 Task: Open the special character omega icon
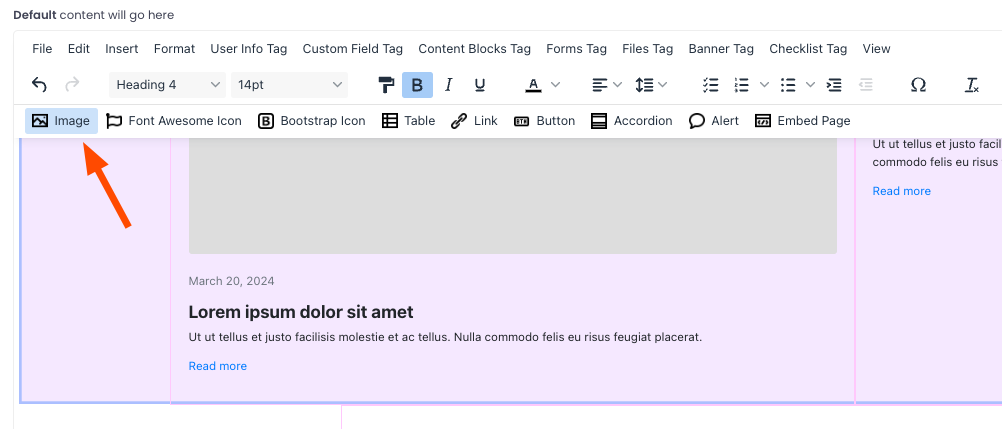coord(918,85)
